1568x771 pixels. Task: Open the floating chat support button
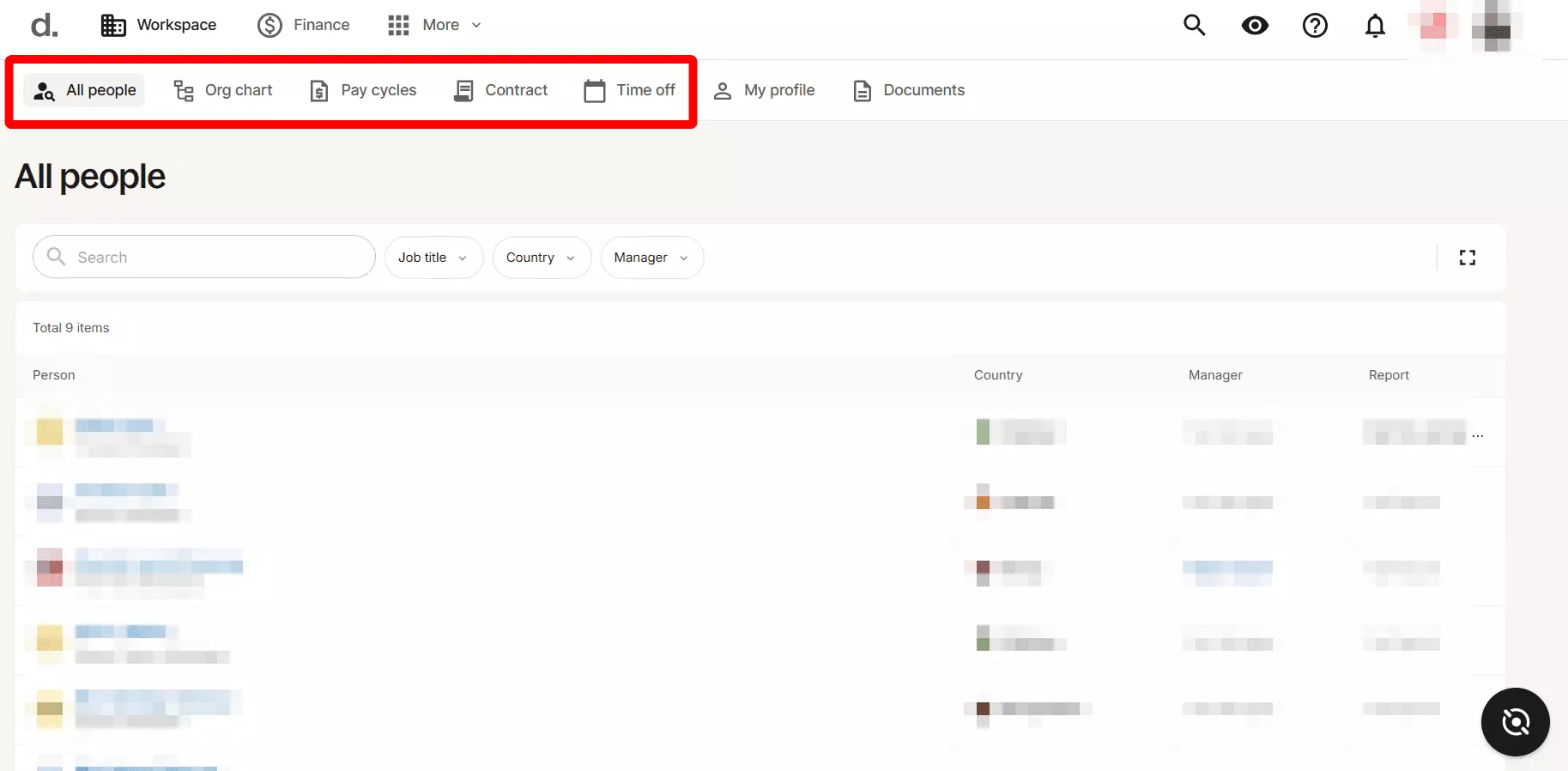point(1515,722)
